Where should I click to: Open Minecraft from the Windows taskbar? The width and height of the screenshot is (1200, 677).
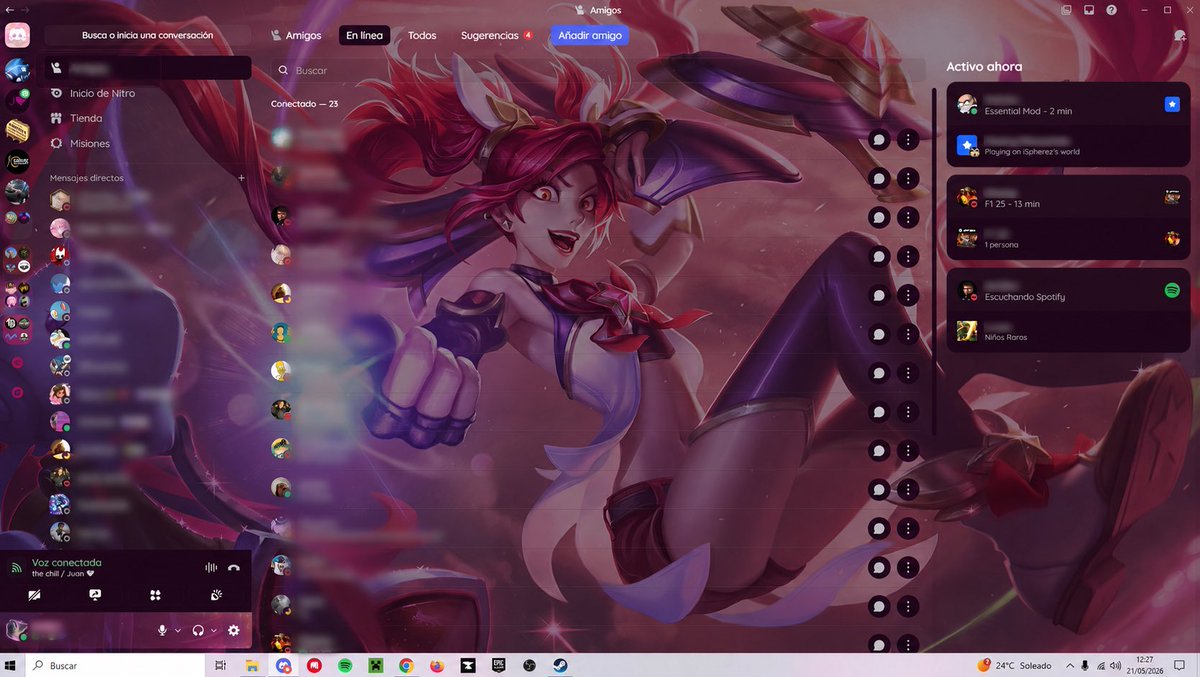click(x=376, y=665)
